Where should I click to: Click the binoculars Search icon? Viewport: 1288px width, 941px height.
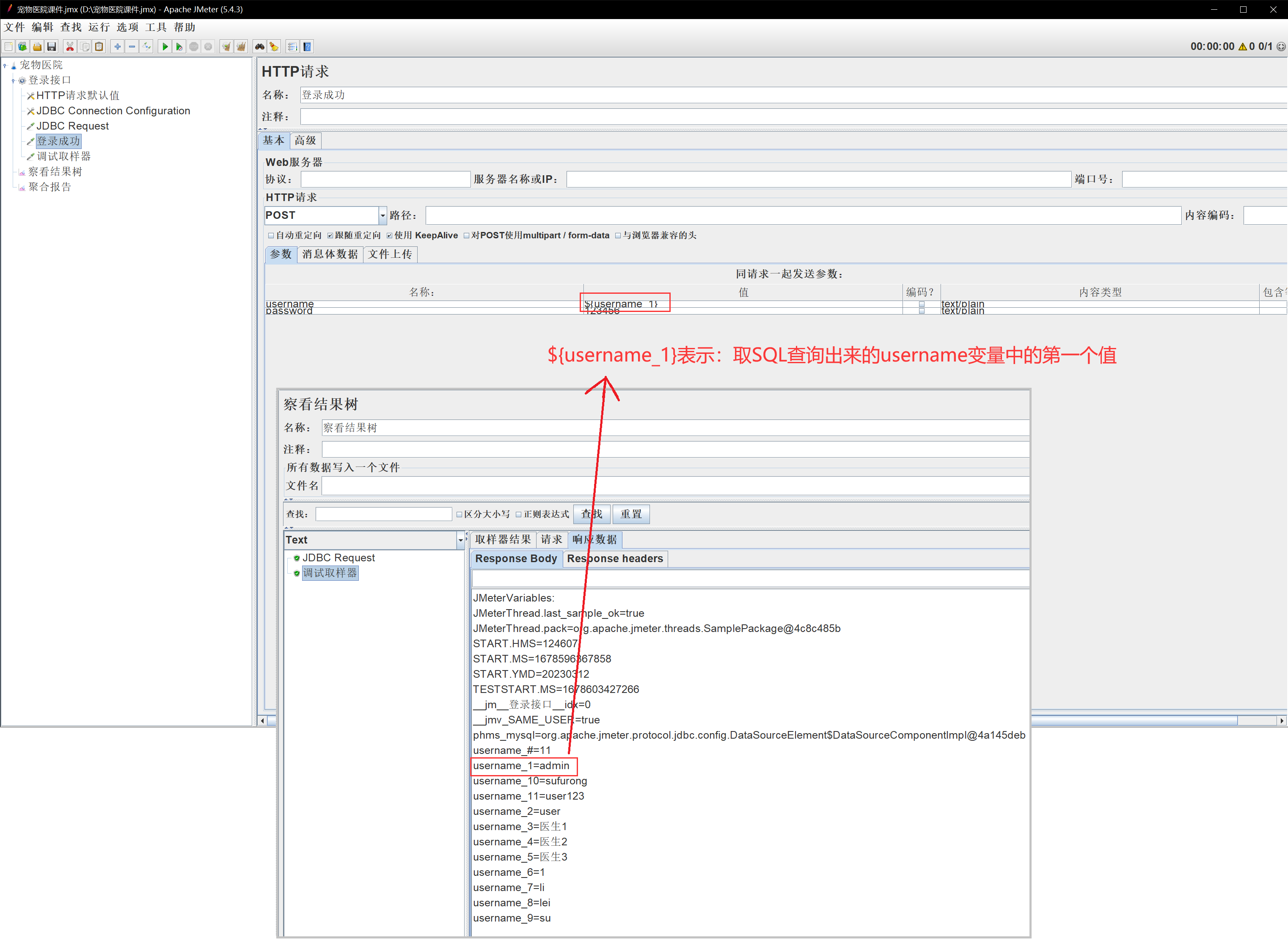coord(260,47)
